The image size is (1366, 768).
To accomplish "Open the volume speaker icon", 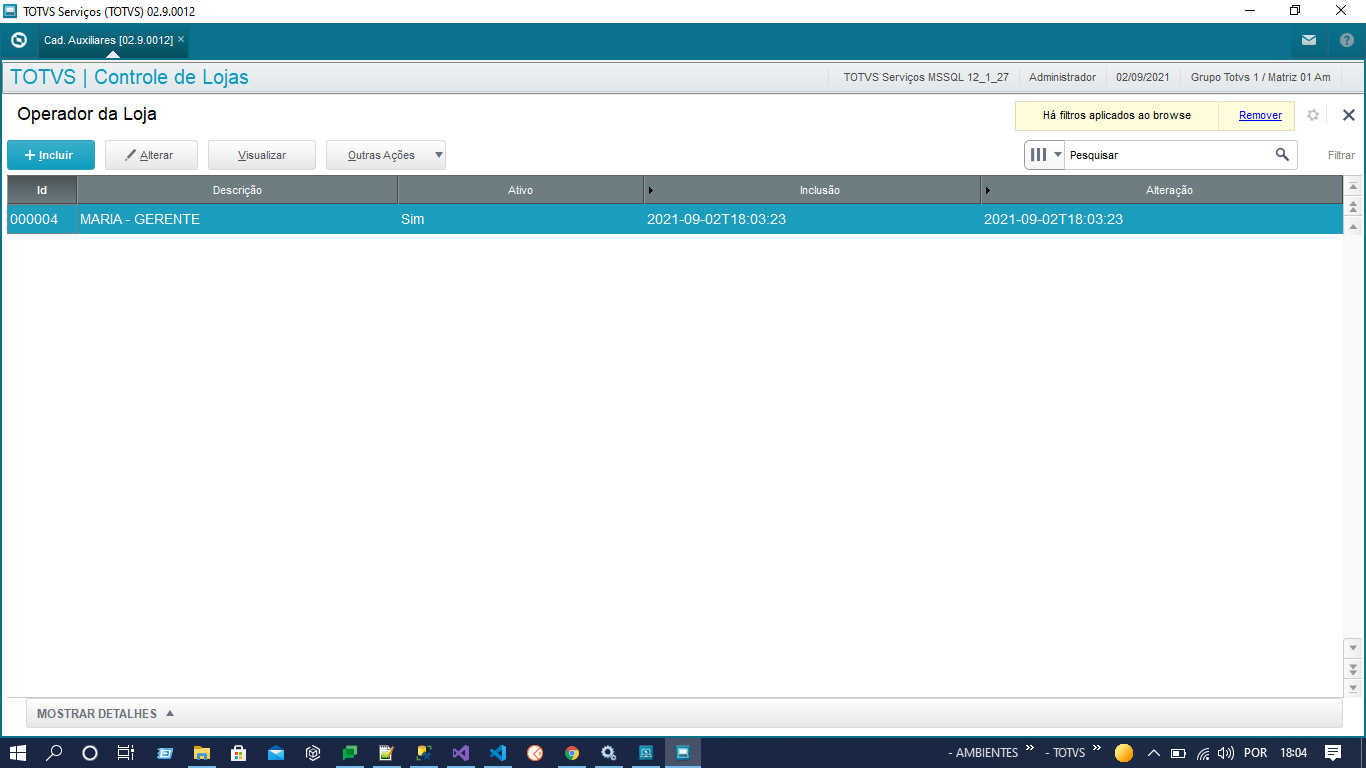I will (x=1227, y=753).
